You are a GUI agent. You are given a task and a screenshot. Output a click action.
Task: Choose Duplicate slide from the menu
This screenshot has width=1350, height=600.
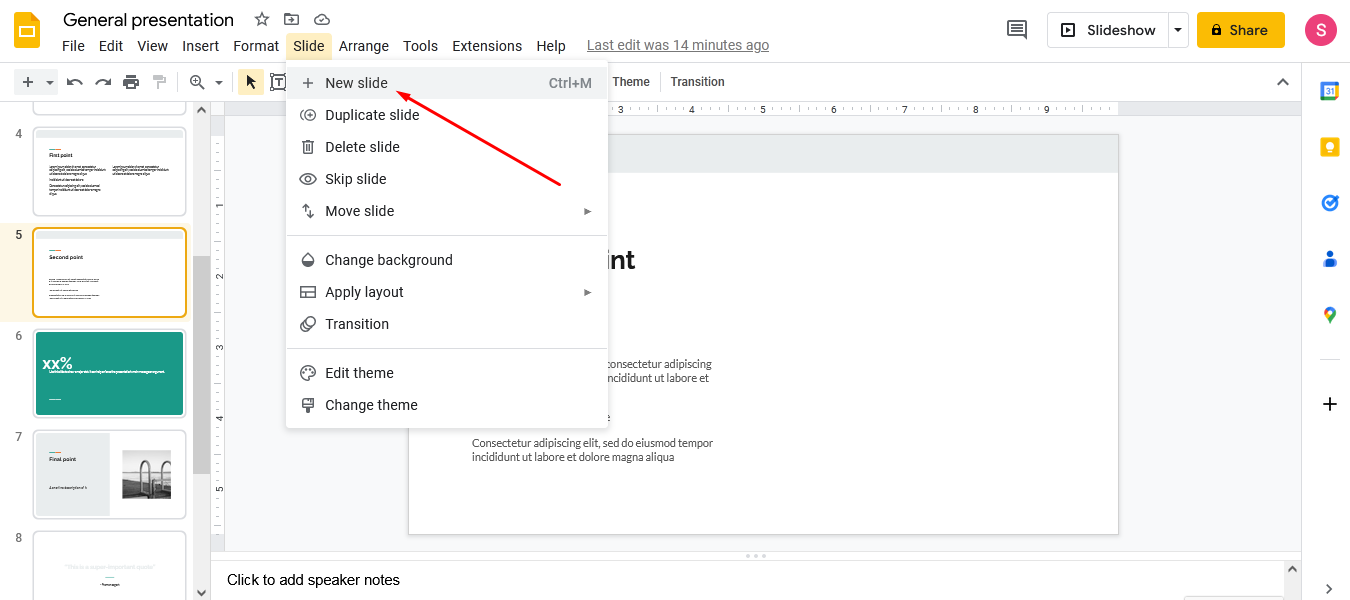coord(371,115)
